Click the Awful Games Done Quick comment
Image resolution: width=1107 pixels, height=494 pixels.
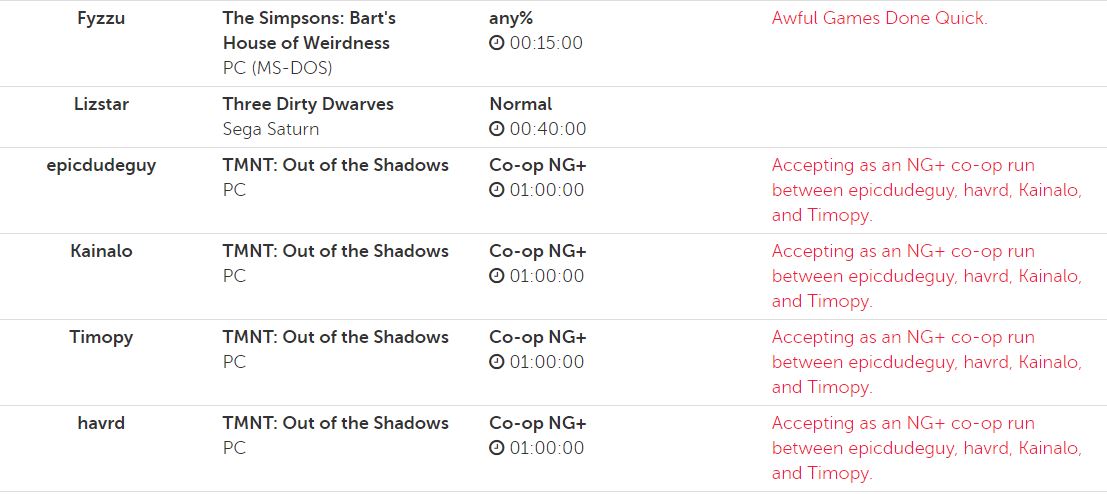point(879,19)
